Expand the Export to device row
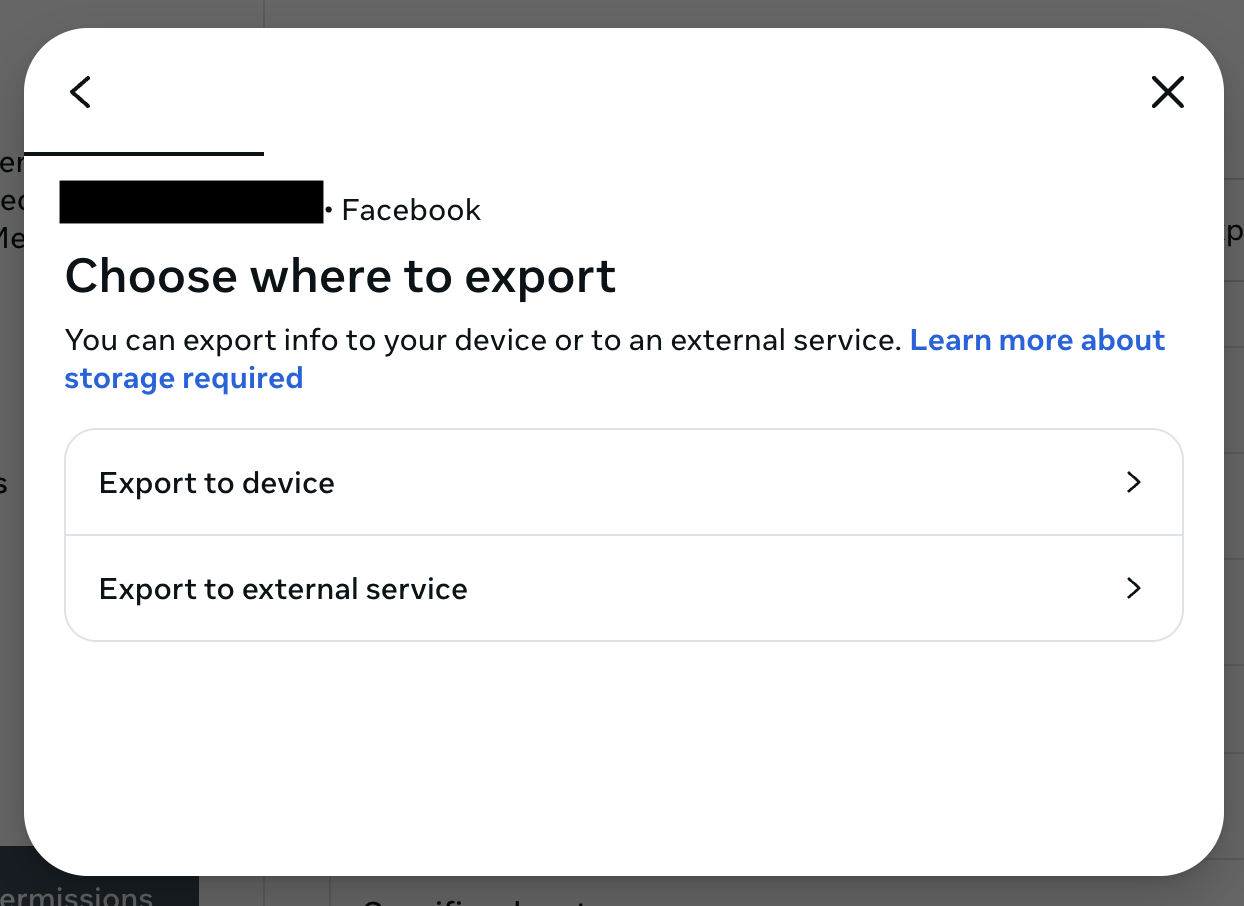1244x906 pixels. [x=624, y=482]
